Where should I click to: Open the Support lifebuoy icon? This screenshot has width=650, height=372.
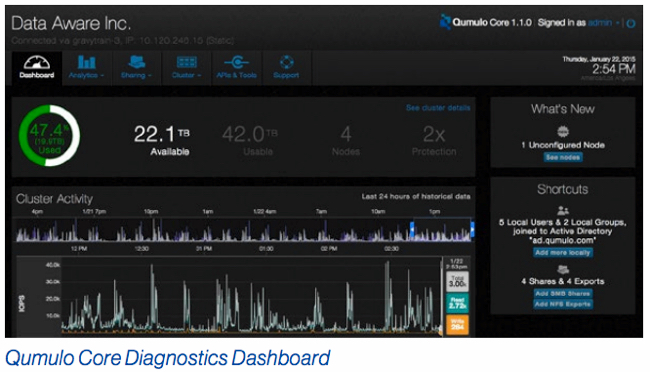(286, 62)
